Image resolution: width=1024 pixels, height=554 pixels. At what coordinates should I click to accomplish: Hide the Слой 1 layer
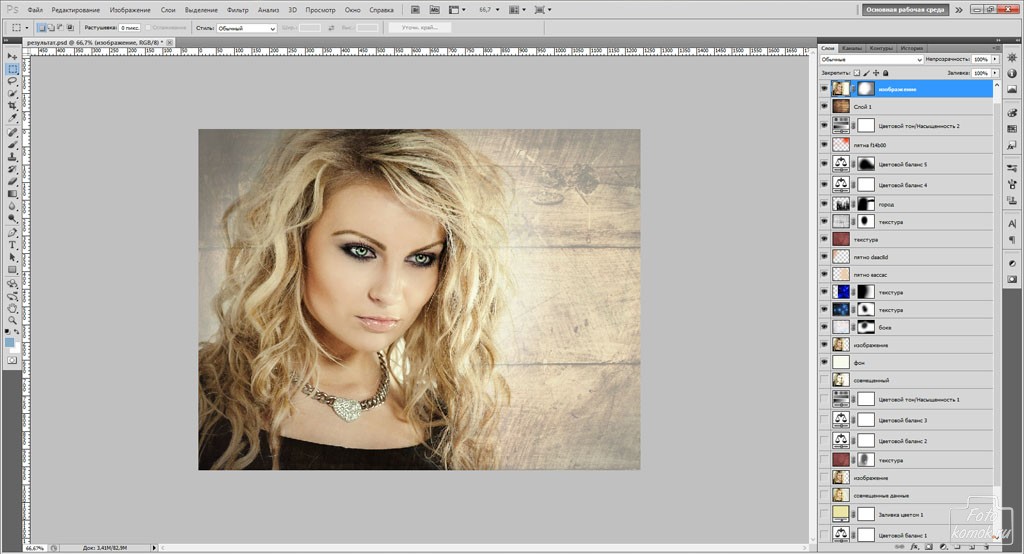[x=824, y=107]
